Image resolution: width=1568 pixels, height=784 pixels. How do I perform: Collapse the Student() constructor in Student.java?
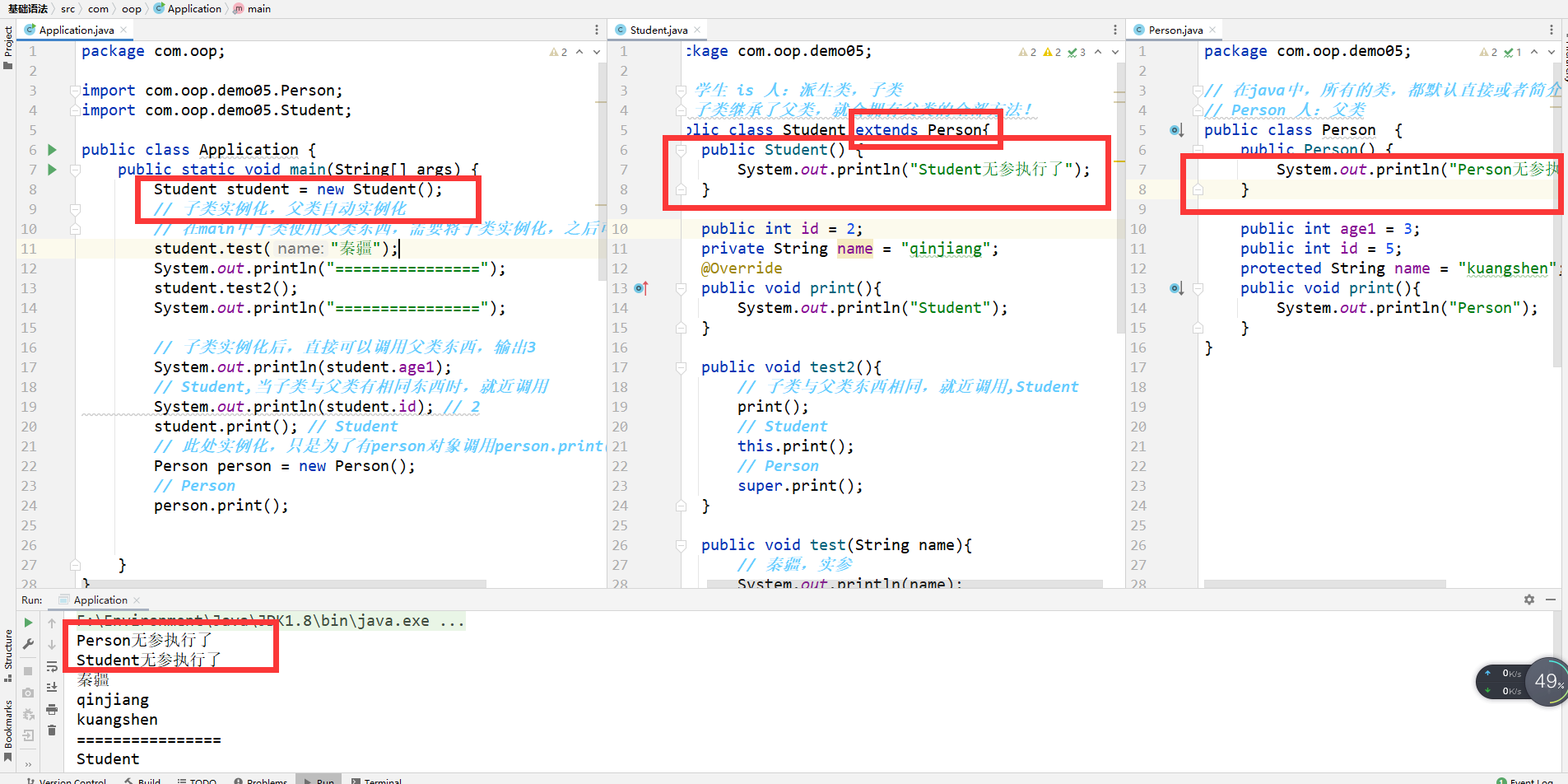[x=681, y=150]
